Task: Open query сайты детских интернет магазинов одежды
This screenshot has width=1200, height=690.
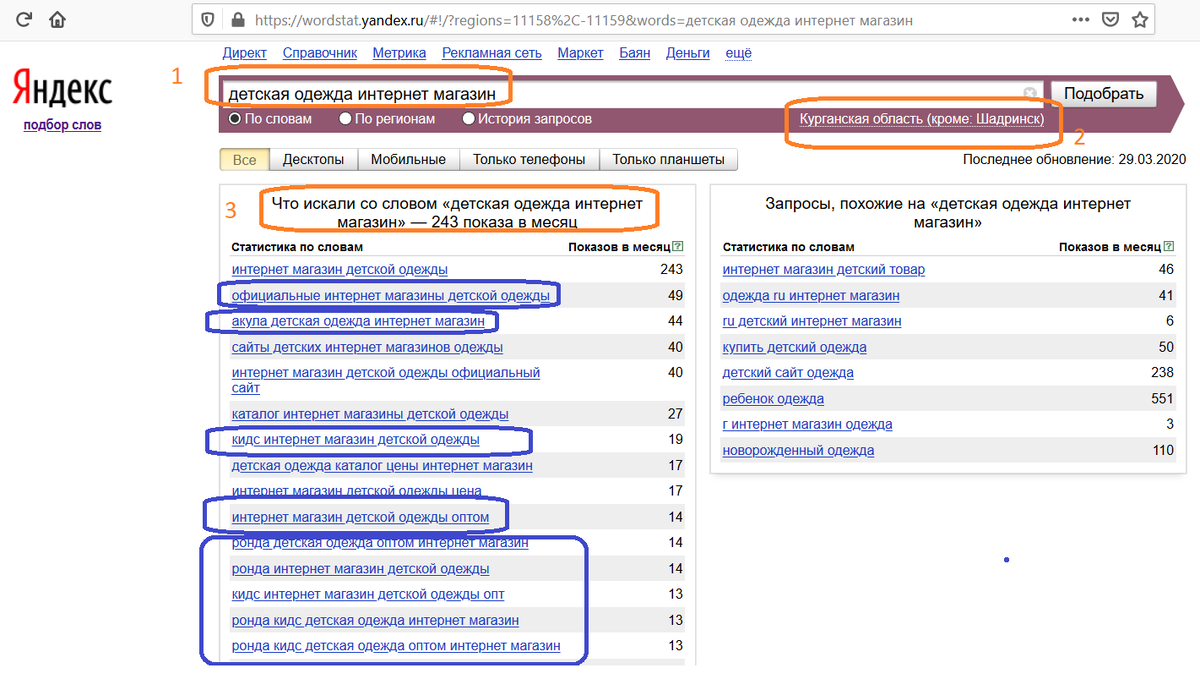Action: (x=367, y=347)
